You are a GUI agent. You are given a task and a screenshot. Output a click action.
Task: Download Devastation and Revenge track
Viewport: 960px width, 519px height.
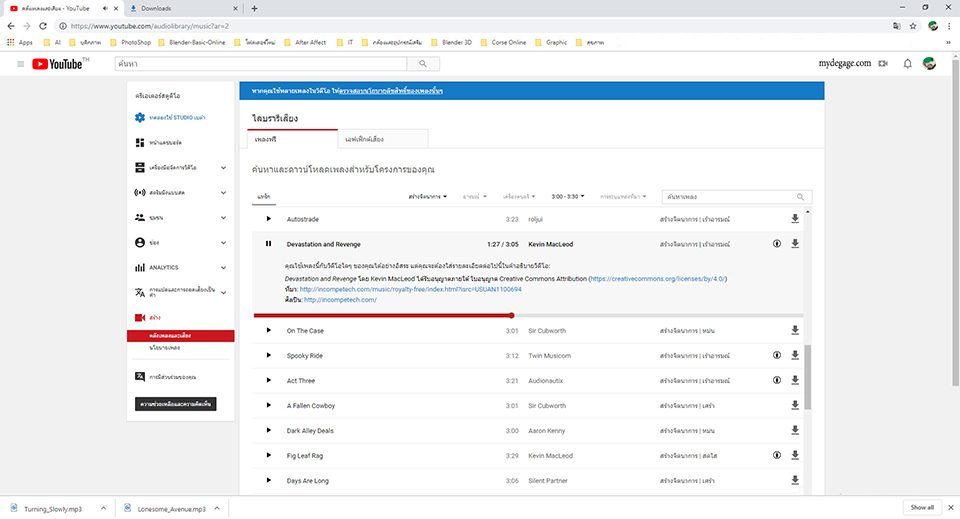[x=795, y=244]
